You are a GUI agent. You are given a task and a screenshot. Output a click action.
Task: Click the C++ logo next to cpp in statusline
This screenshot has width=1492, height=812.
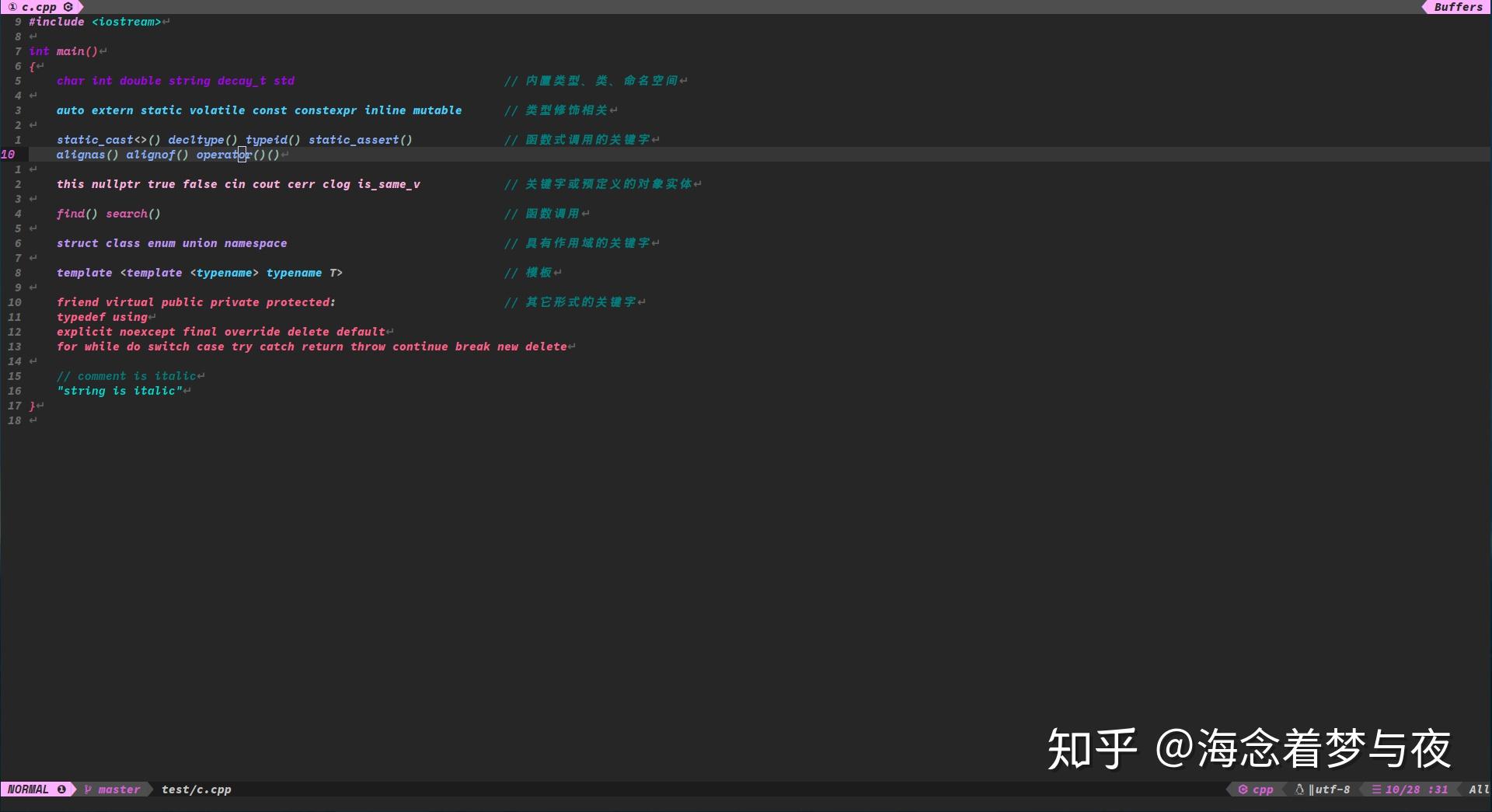coord(1243,789)
